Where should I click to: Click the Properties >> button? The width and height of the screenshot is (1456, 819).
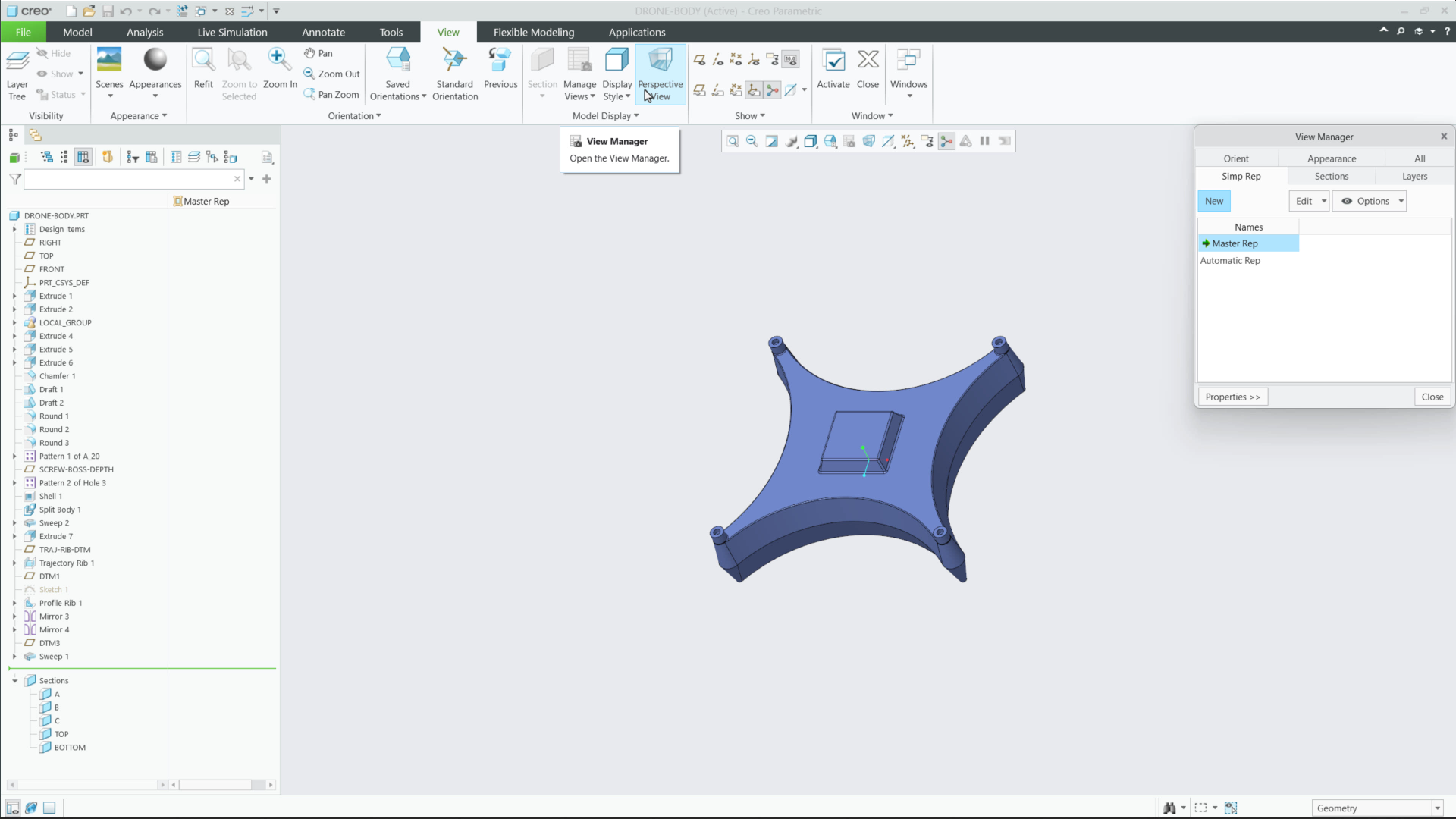(x=1233, y=397)
